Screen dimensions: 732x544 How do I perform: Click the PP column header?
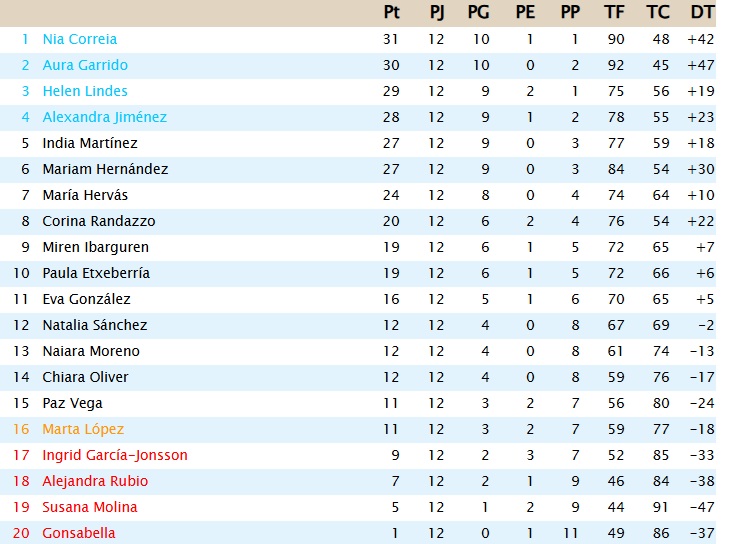click(570, 12)
